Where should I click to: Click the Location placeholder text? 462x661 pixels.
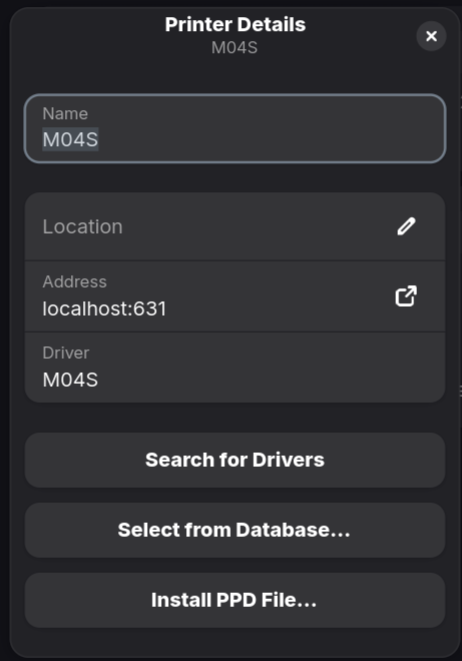(83, 227)
